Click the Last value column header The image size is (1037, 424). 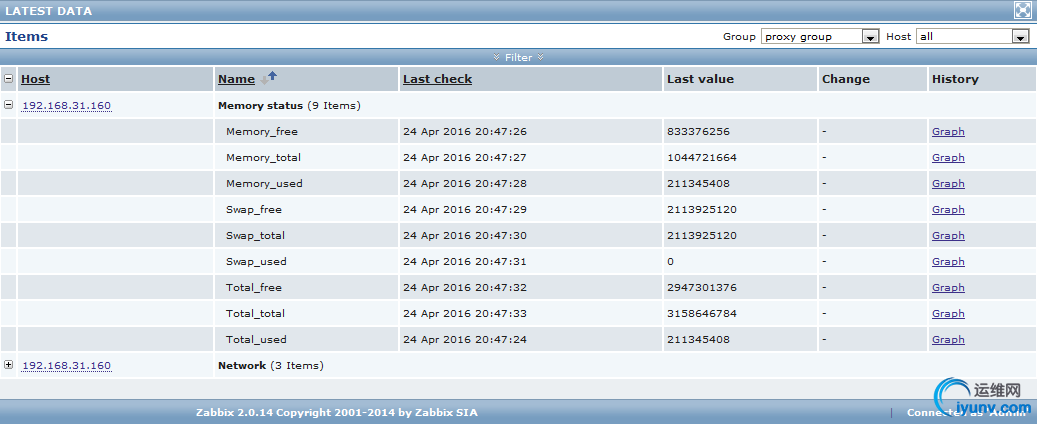coord(700,79)
